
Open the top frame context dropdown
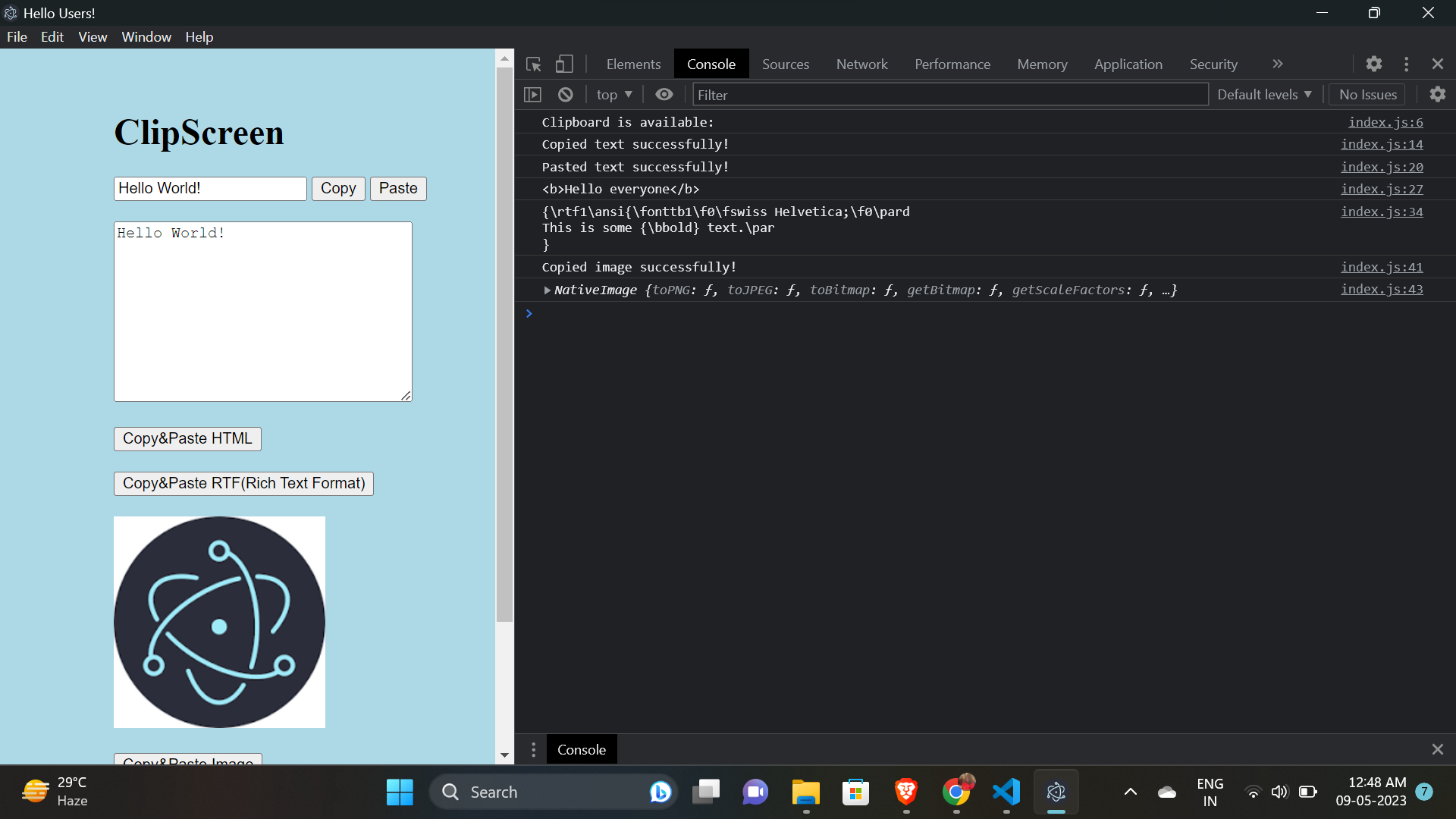tap(613, 94)
